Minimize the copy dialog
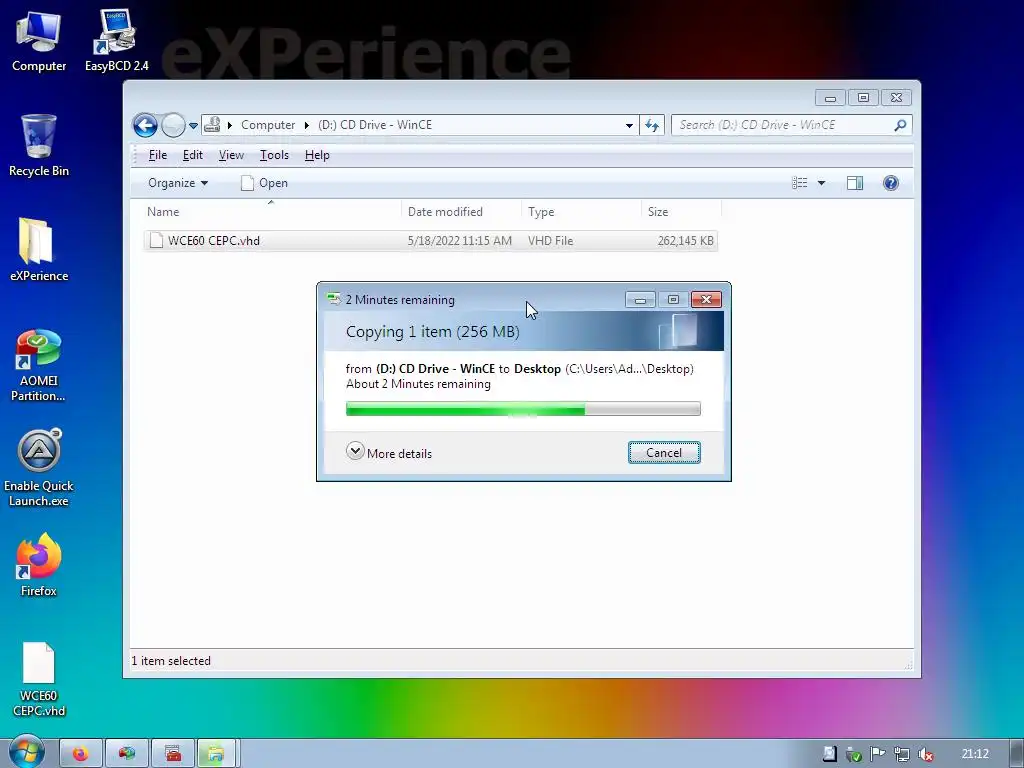 point(640,300)
